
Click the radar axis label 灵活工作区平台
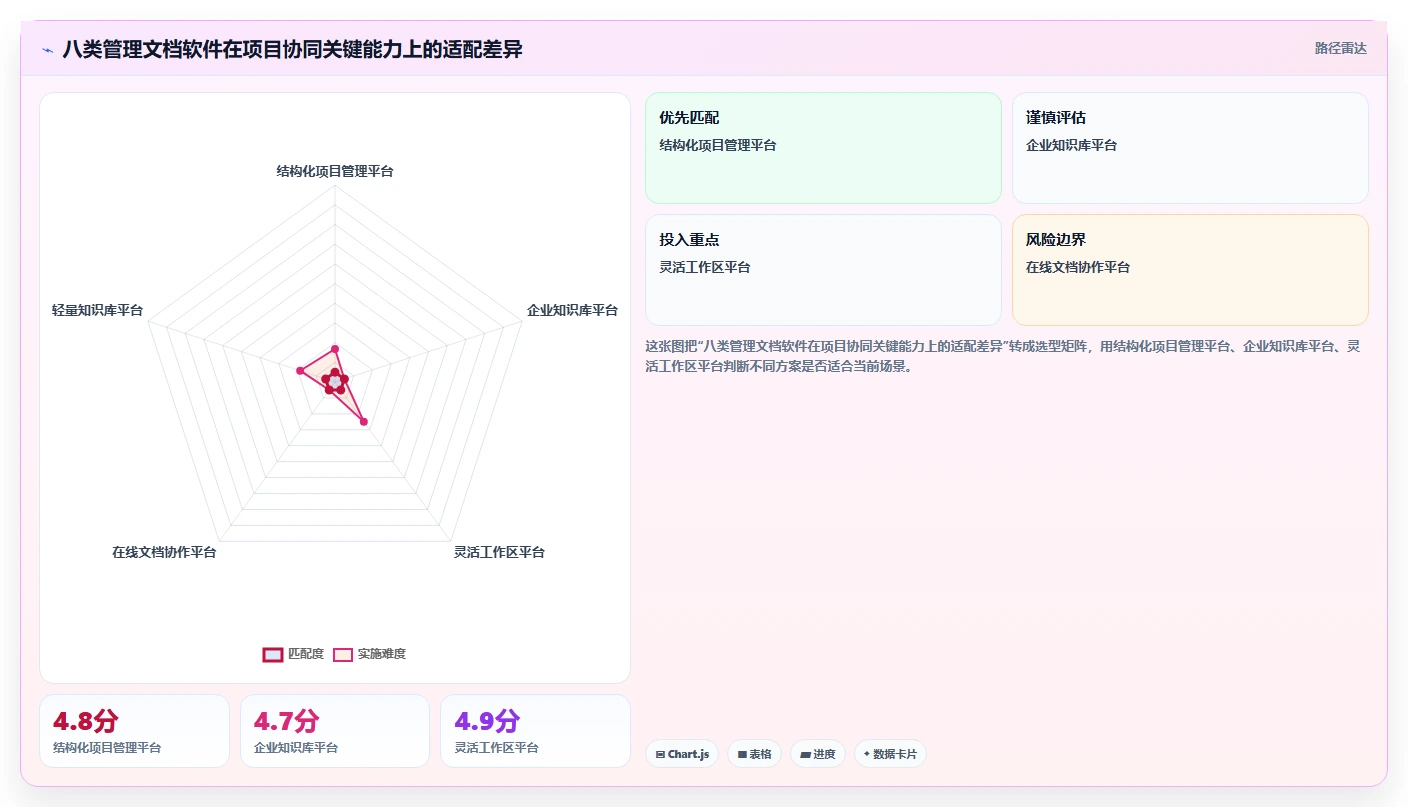click(x=499, y=552)
